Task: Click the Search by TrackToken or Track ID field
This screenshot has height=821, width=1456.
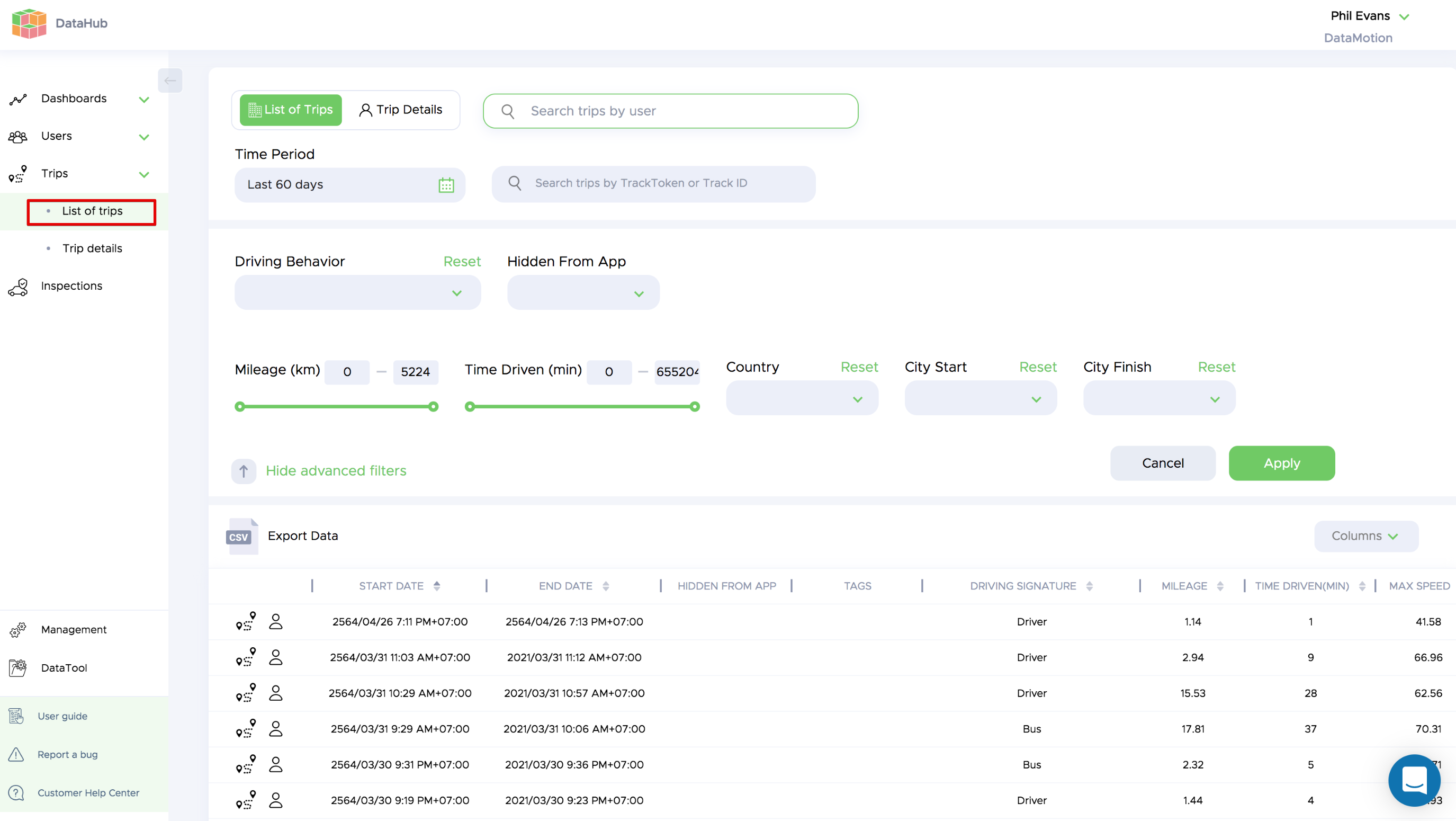Action: [653, 183]
